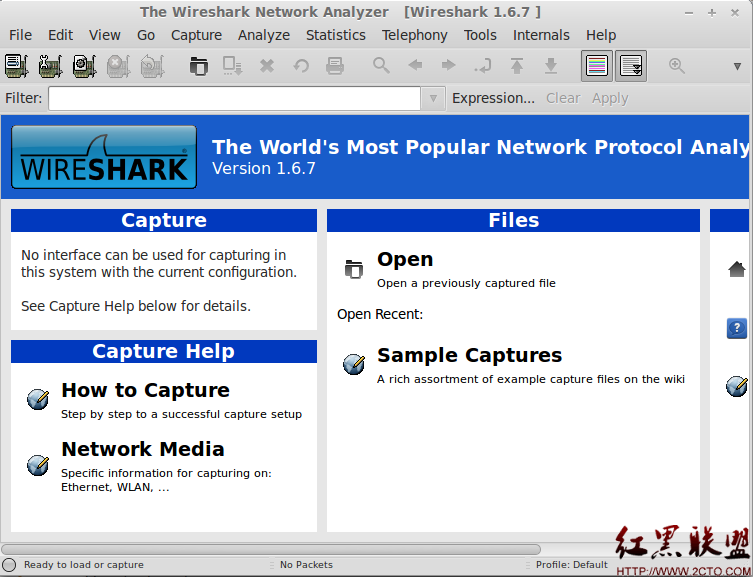The height and width of the screenshot is (577, 753).
Task: Click the No Packets status text
Action: (306, 565)
